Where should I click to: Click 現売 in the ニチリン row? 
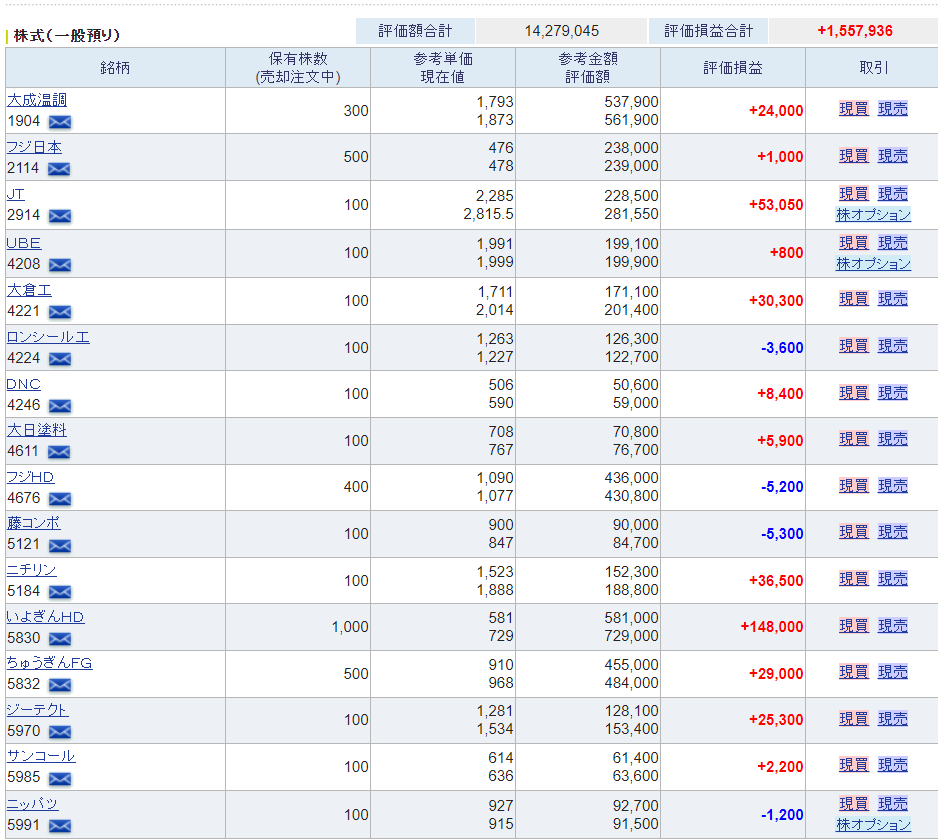[893, 579]
